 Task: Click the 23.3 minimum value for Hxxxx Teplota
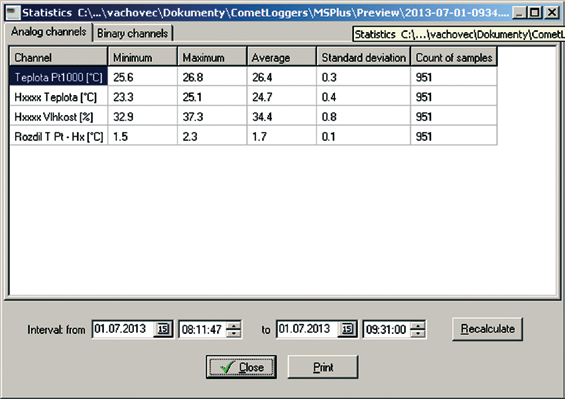click(142, 97)
